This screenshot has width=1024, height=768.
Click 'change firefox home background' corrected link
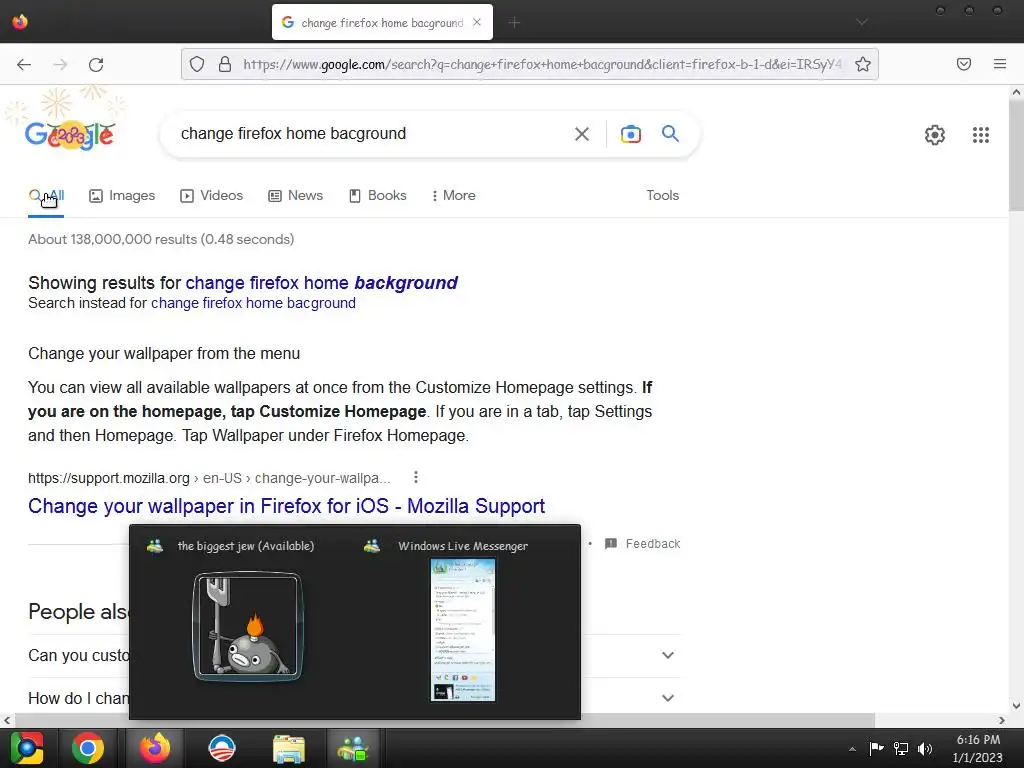(321, 283)
